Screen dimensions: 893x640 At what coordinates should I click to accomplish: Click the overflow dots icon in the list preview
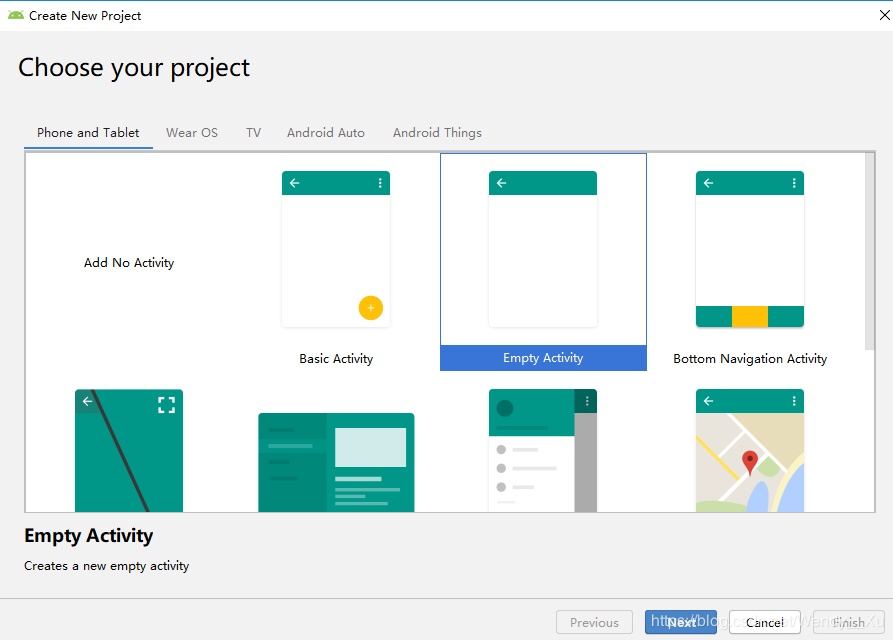pyautogui.click(x=588, y=401)
